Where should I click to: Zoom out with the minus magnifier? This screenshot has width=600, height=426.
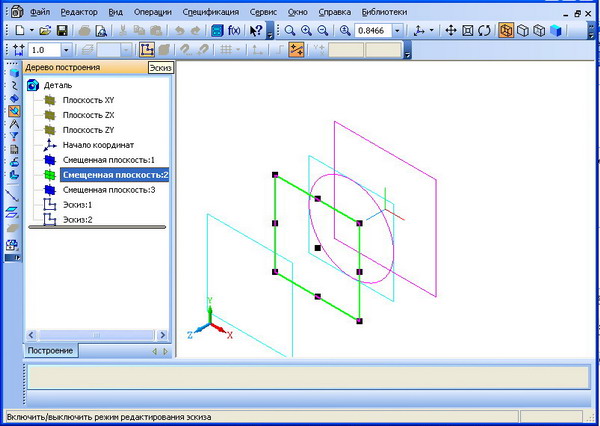click(323, 30)
